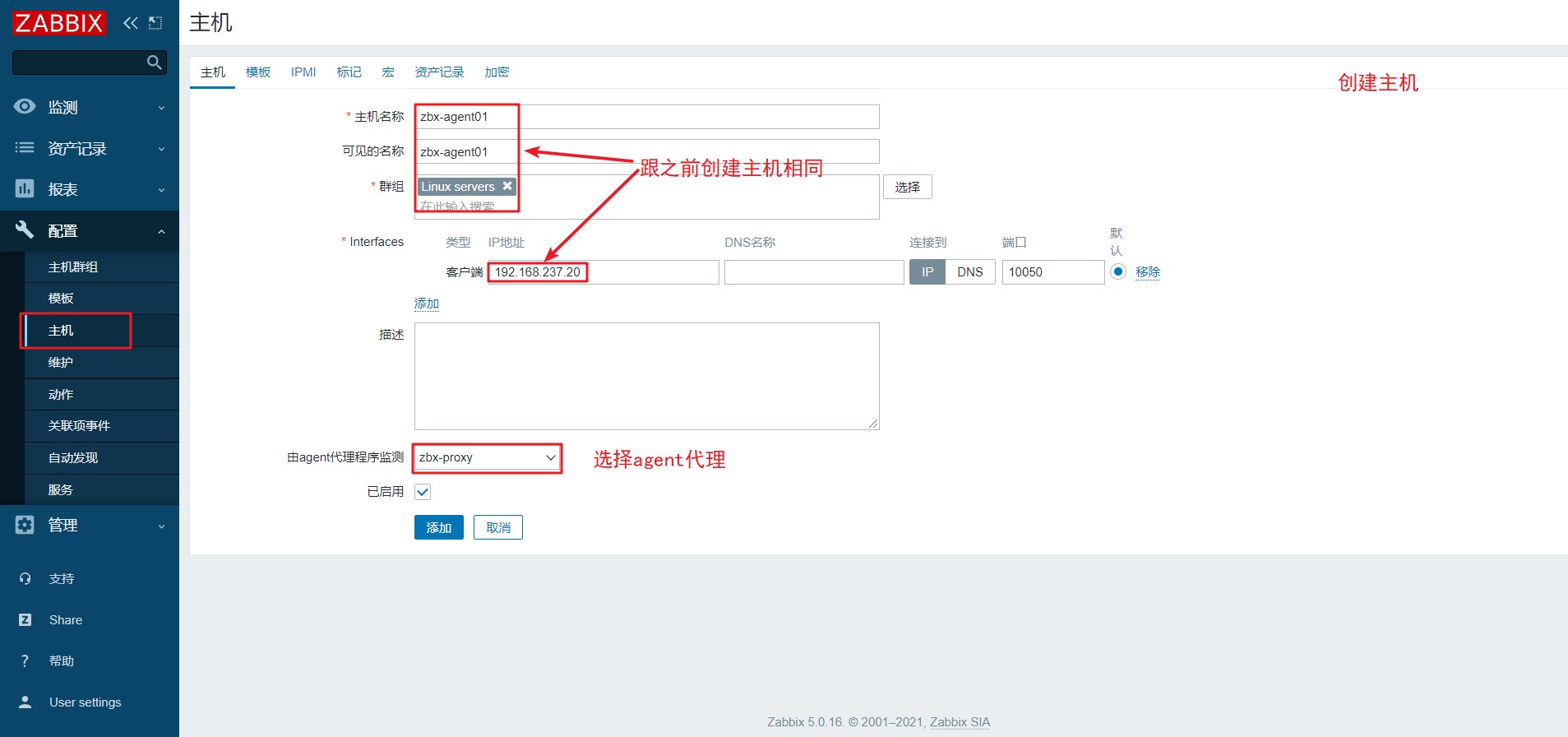
Task: Switch to the IPMI tab
Action: pyautogui.click(x=303, y=72)
